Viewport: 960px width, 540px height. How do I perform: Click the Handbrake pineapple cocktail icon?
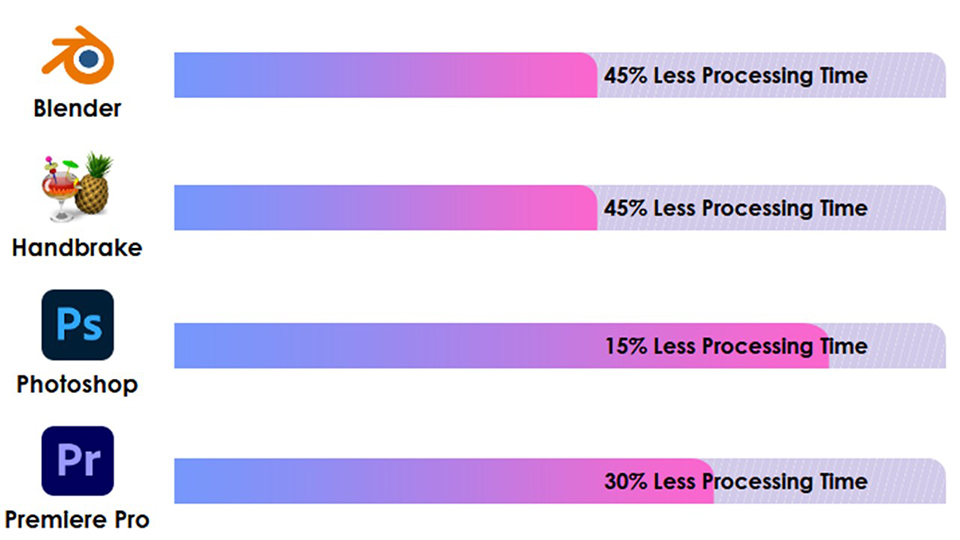pyautogui.click(x=77, y=187)
